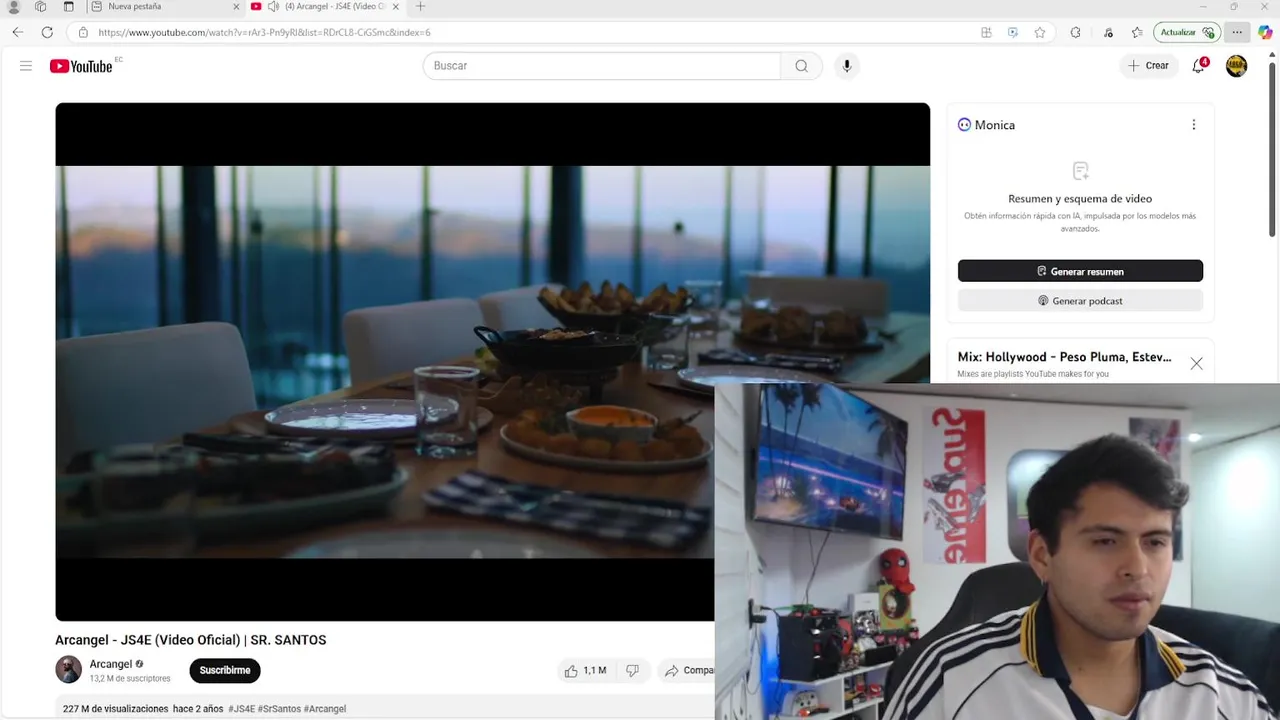
Task: Reload the page
Action: [47, 32]
